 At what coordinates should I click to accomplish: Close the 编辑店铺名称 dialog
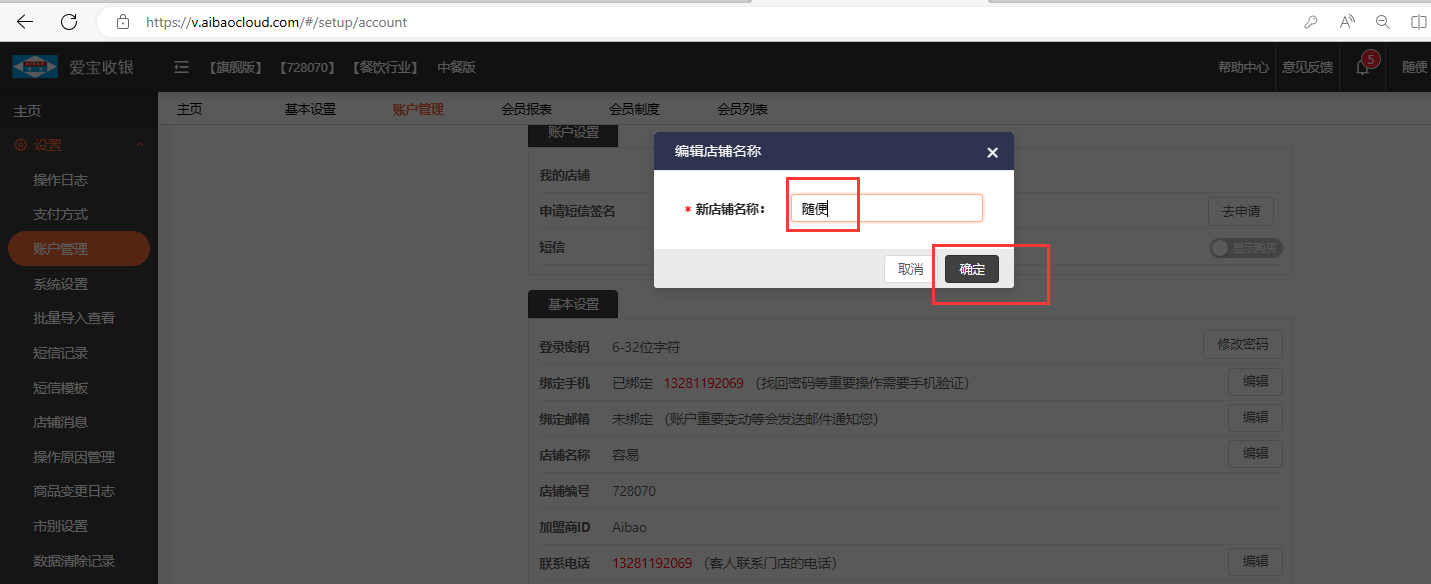pyautogui.click(x=992, y=152)
